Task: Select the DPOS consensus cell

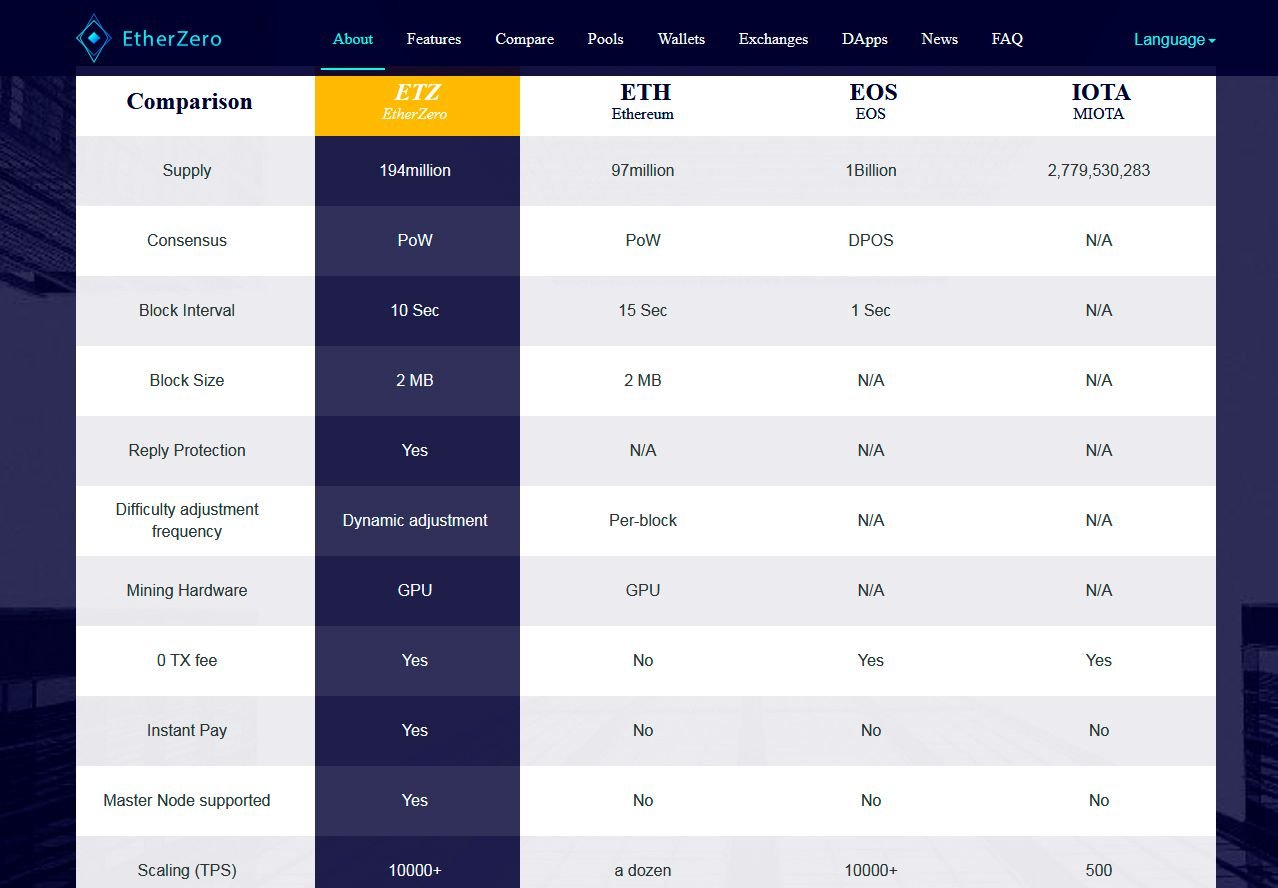Action: (871, 241)
